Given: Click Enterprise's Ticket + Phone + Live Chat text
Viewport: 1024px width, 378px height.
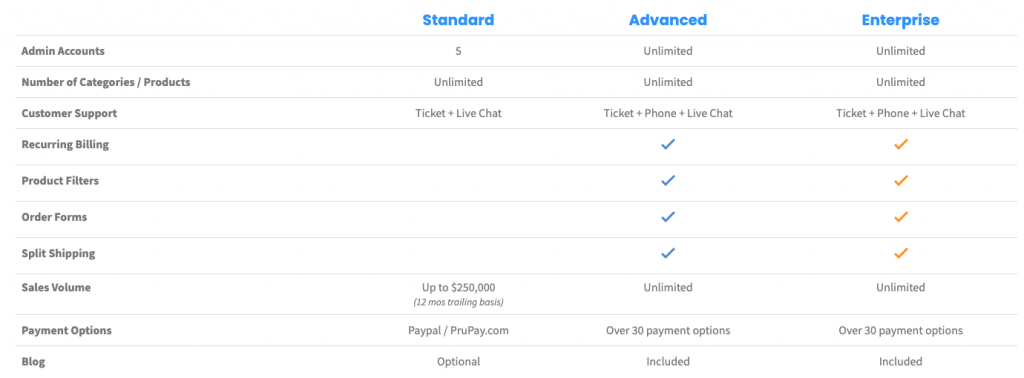Looking at the screenshot, I should pos(901,114).
